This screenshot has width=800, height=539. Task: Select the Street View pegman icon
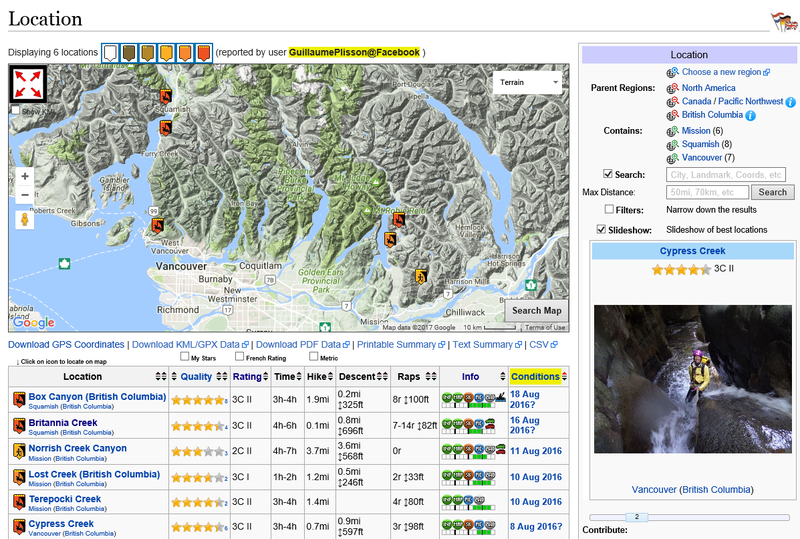point(25,220)
